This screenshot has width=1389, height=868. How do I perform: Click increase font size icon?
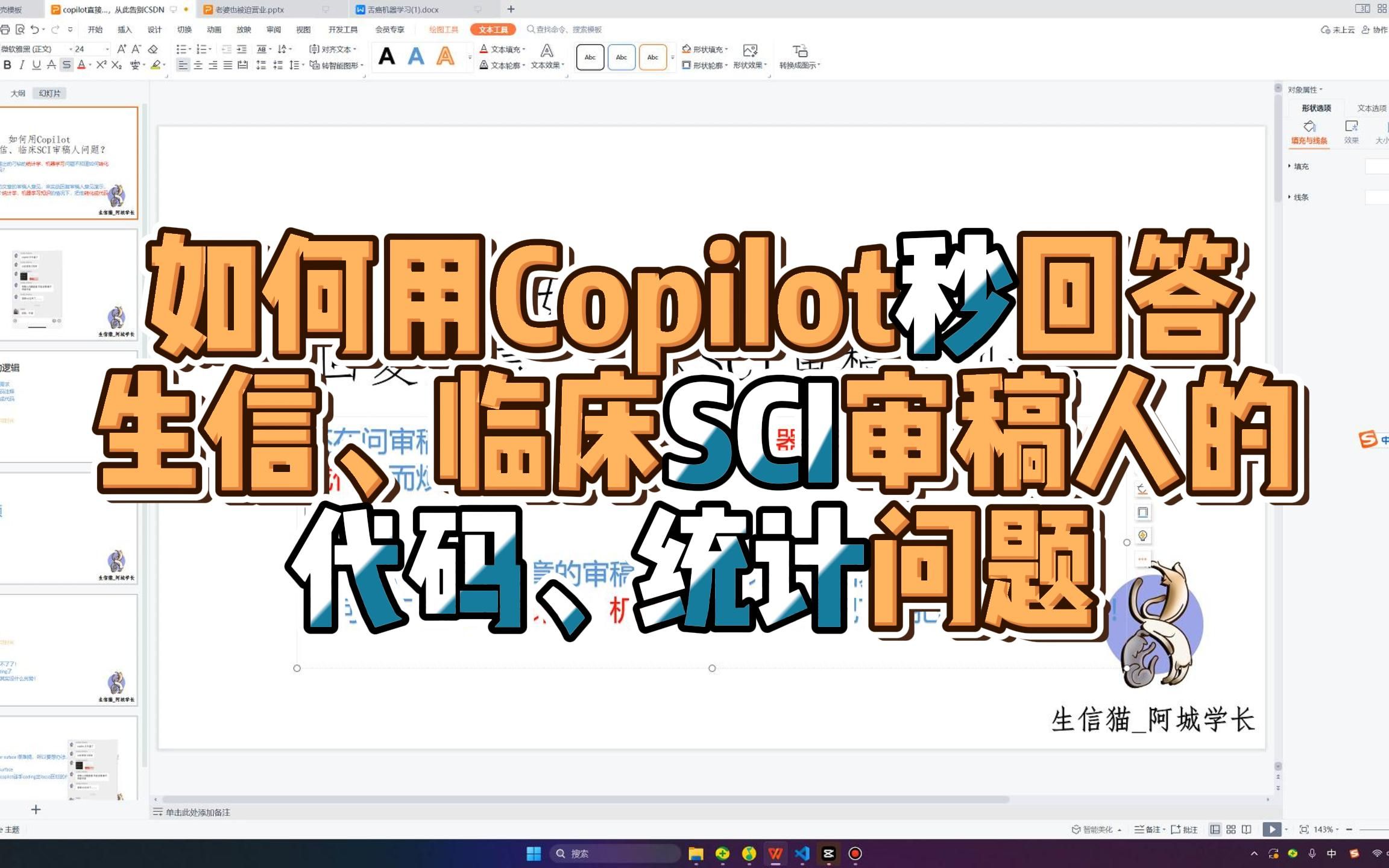121,49
